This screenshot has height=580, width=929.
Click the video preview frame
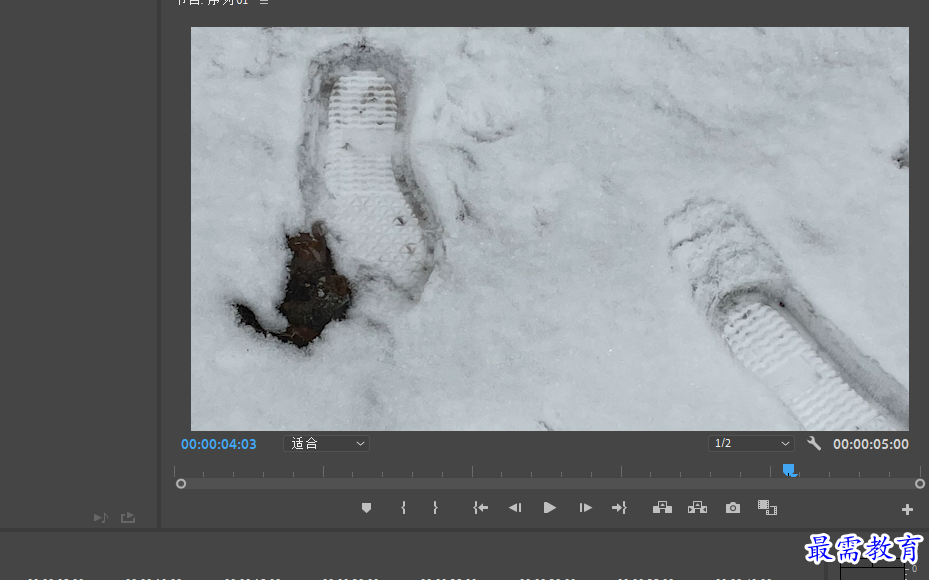pos(549,229)
